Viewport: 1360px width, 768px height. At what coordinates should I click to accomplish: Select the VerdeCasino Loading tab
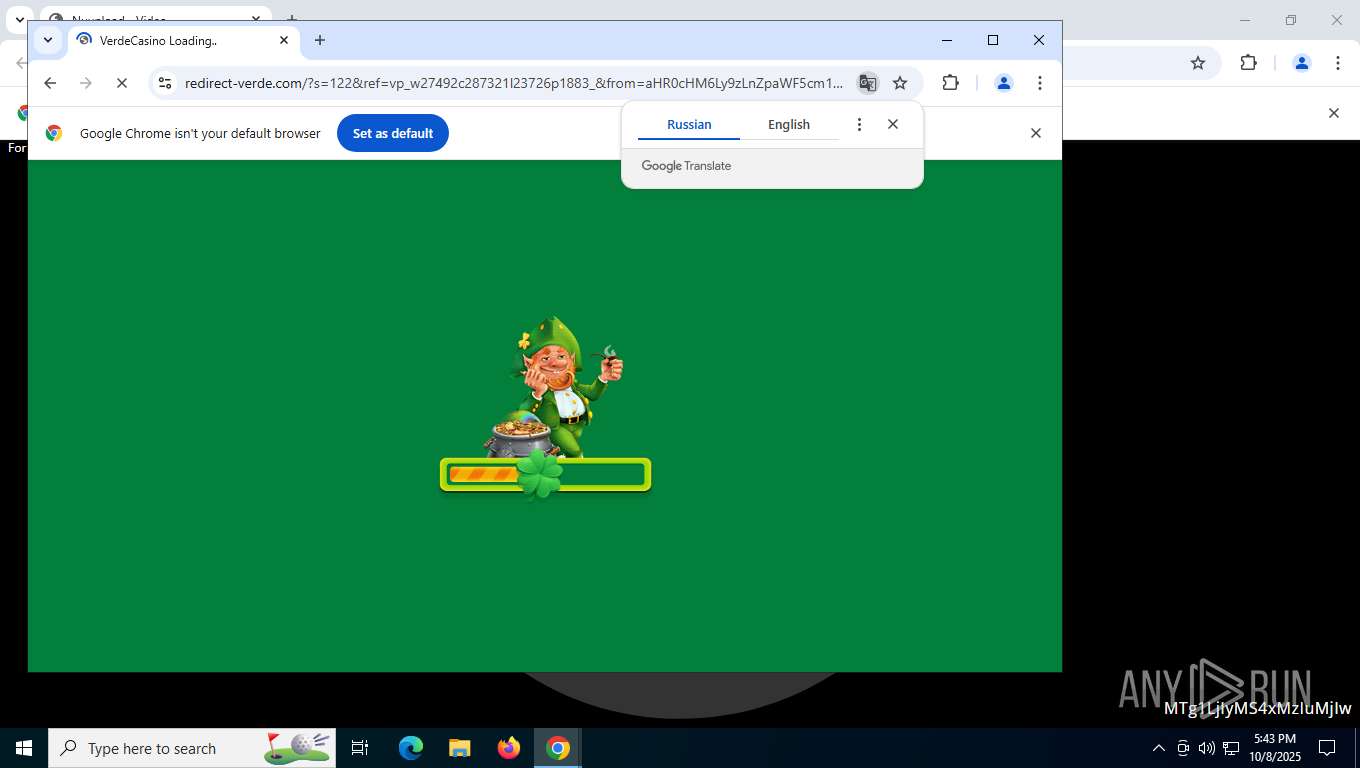(x=182, y=40)
